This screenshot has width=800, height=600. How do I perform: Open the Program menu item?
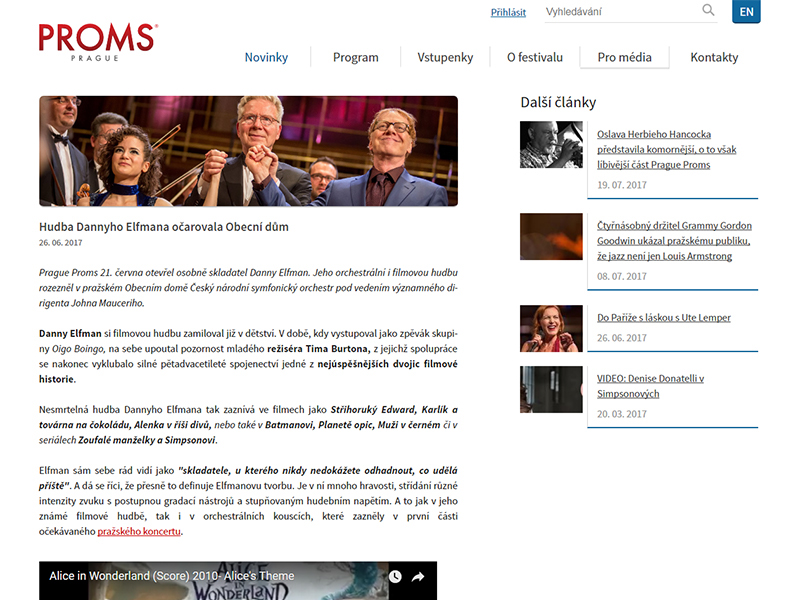(356, 57)
